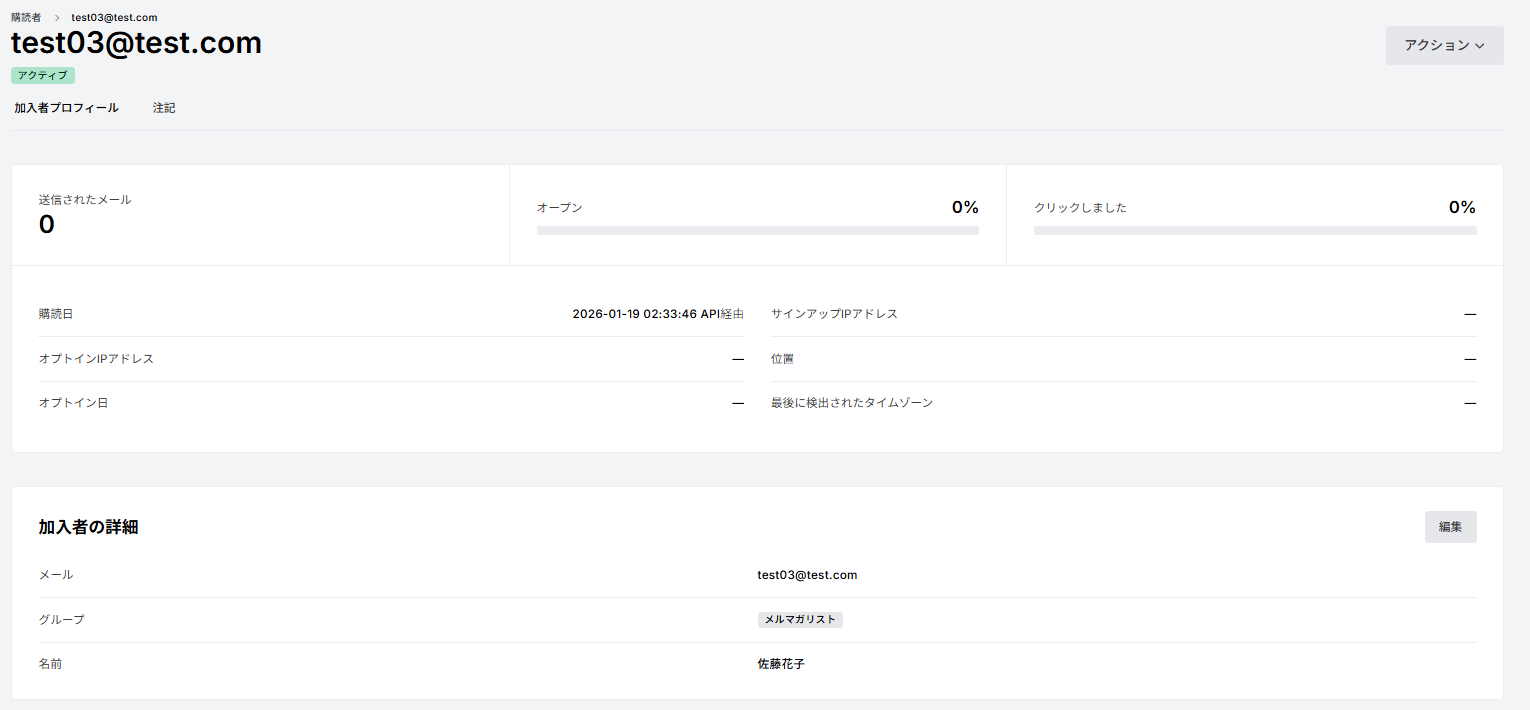Click the subscription date 2026-01-19 02:33:46 value
This screenshot has height=710, width=1530.
point(634,314)
